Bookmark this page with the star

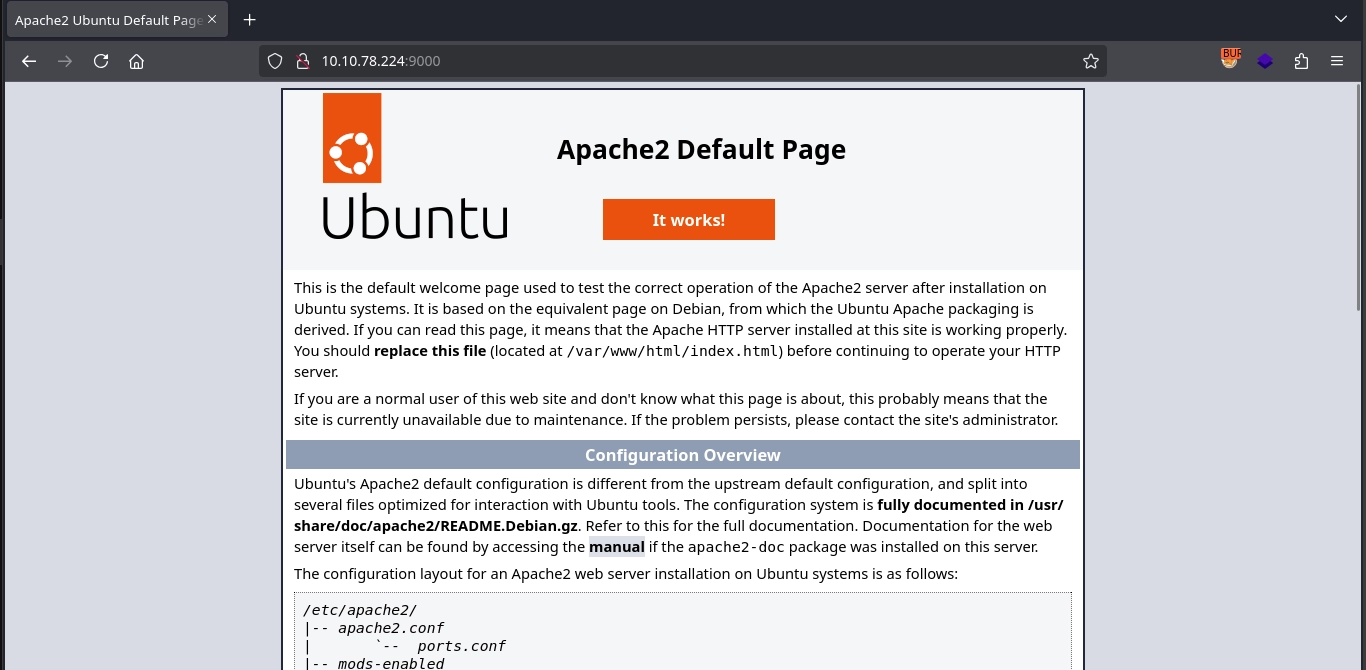click(x=1090, y=61)
